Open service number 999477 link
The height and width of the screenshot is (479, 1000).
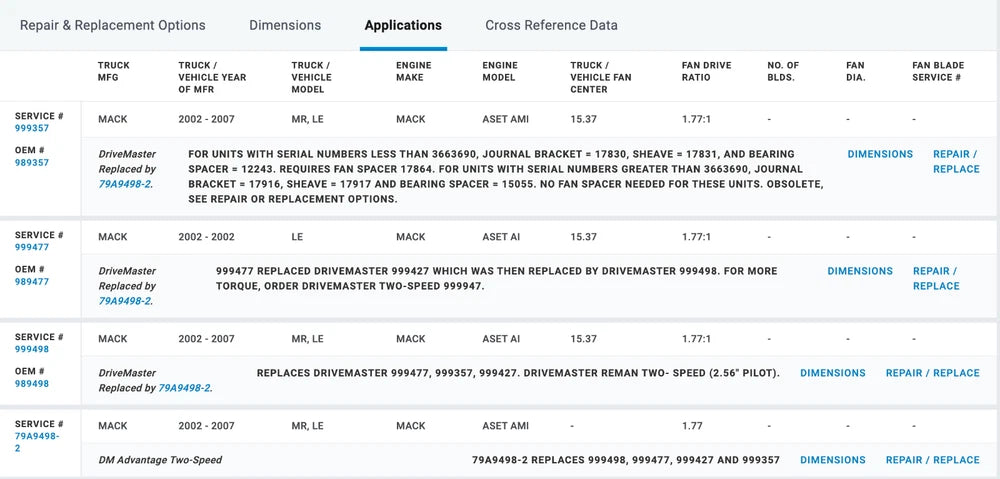click(32, 248)
